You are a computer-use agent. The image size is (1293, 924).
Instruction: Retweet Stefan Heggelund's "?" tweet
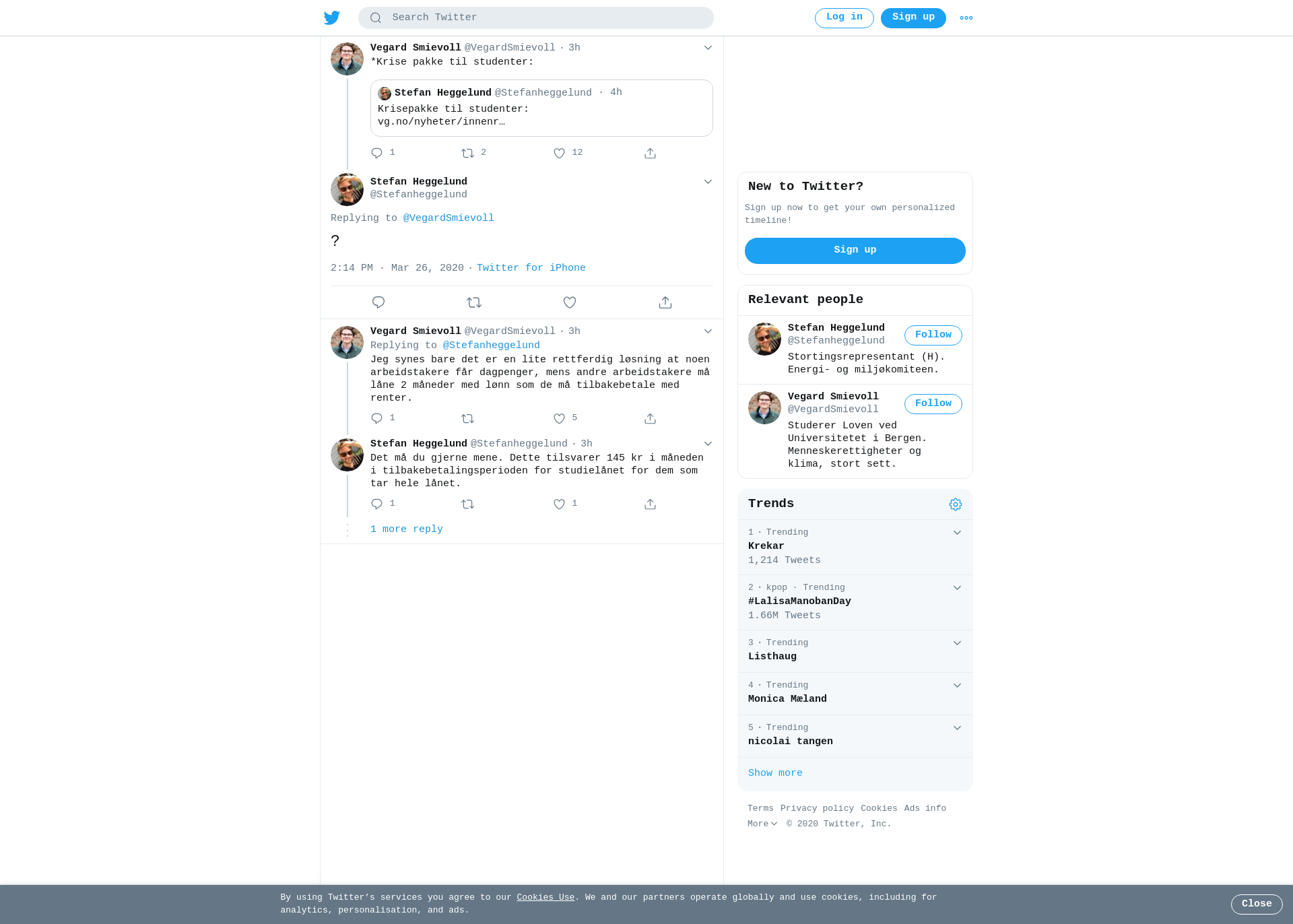tap(474, 302)
